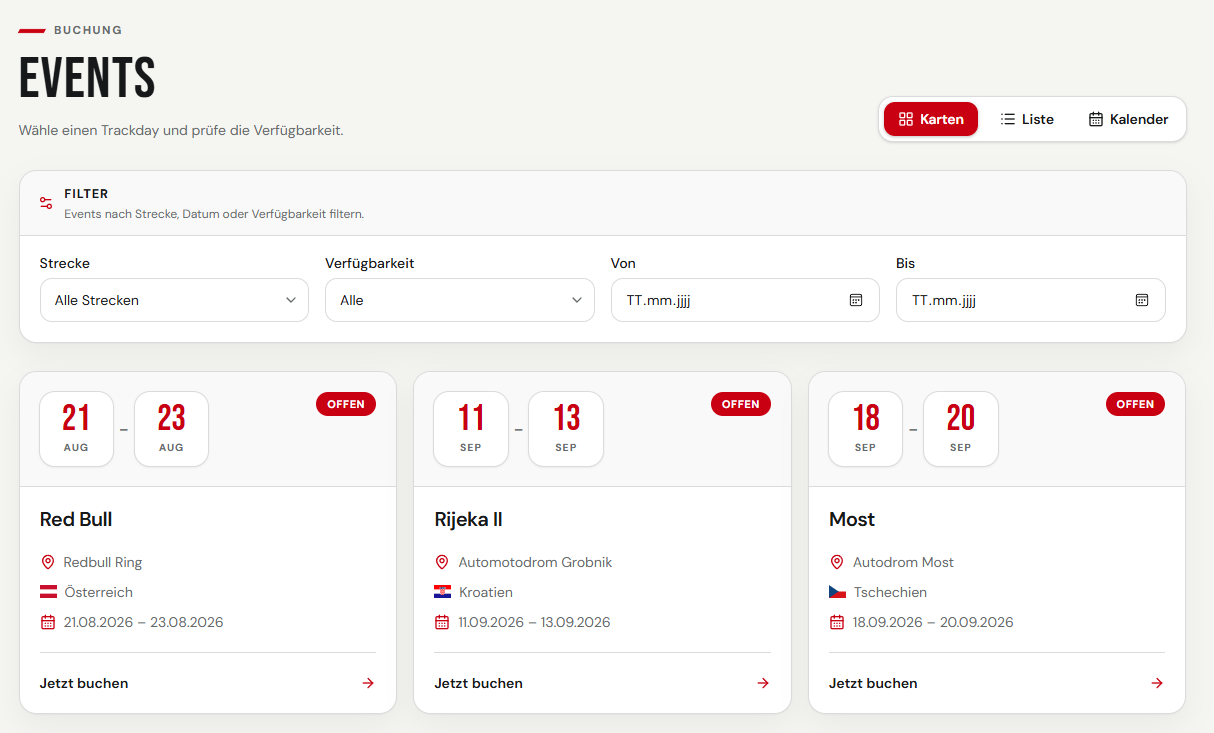Click the Bis date input field

1031,300
